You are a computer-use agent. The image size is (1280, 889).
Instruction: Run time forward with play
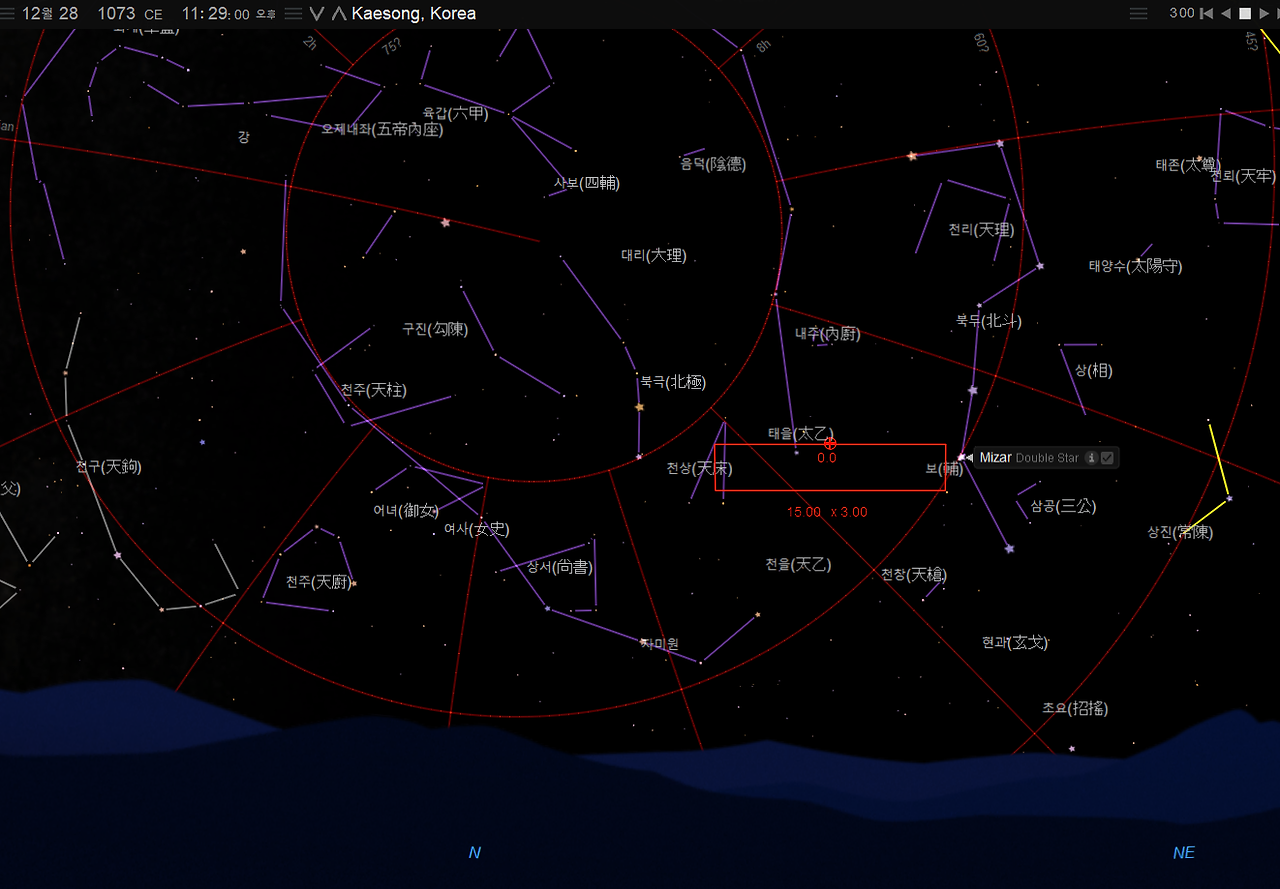pos(1264,13)
